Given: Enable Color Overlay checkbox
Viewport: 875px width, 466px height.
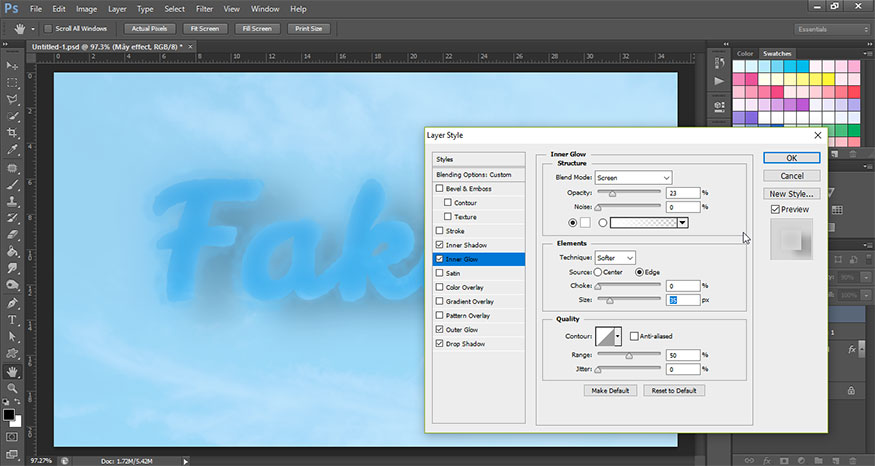Looking at the screenshot, I should [439, 287].
